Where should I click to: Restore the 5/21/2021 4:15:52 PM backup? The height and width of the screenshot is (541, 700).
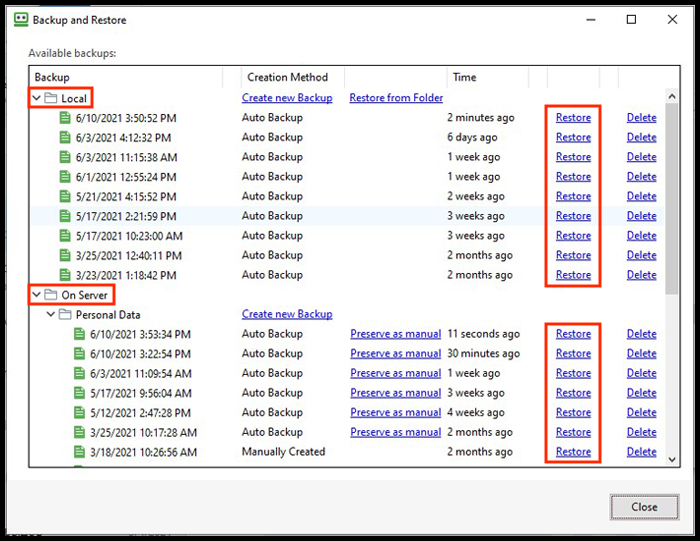coord(573,196)
